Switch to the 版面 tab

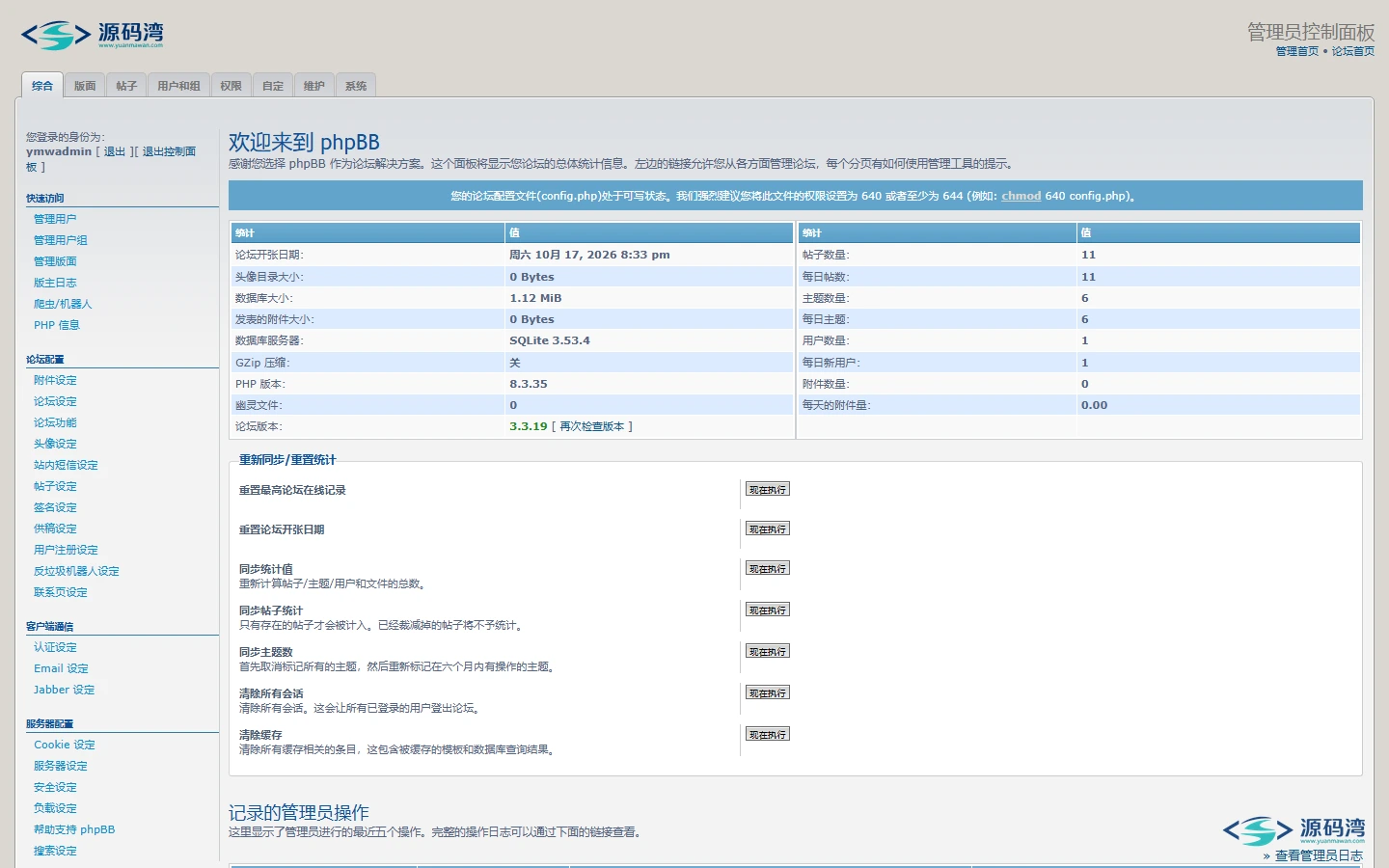pos(85,86)
